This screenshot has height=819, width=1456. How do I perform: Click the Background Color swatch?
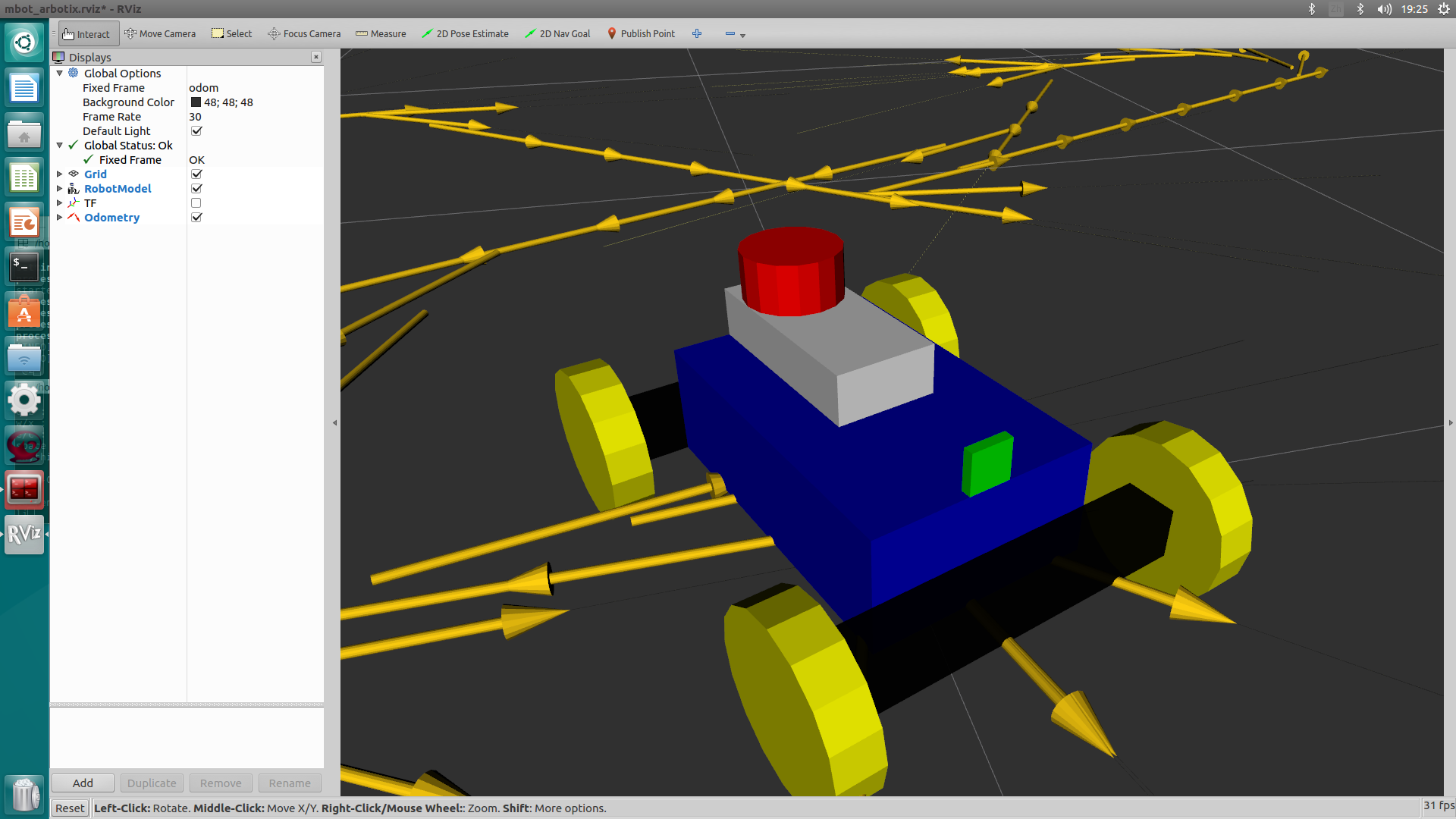click(196, 102)
